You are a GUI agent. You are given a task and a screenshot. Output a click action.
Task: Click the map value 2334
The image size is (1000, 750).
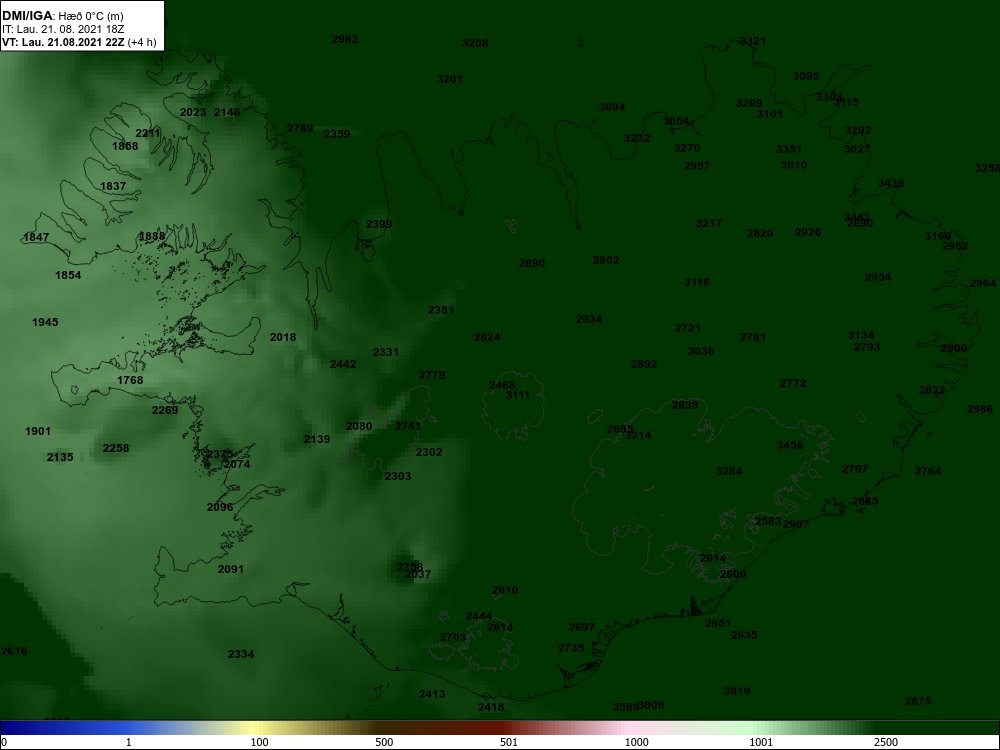pyautogui.click(x=241, y=654)
